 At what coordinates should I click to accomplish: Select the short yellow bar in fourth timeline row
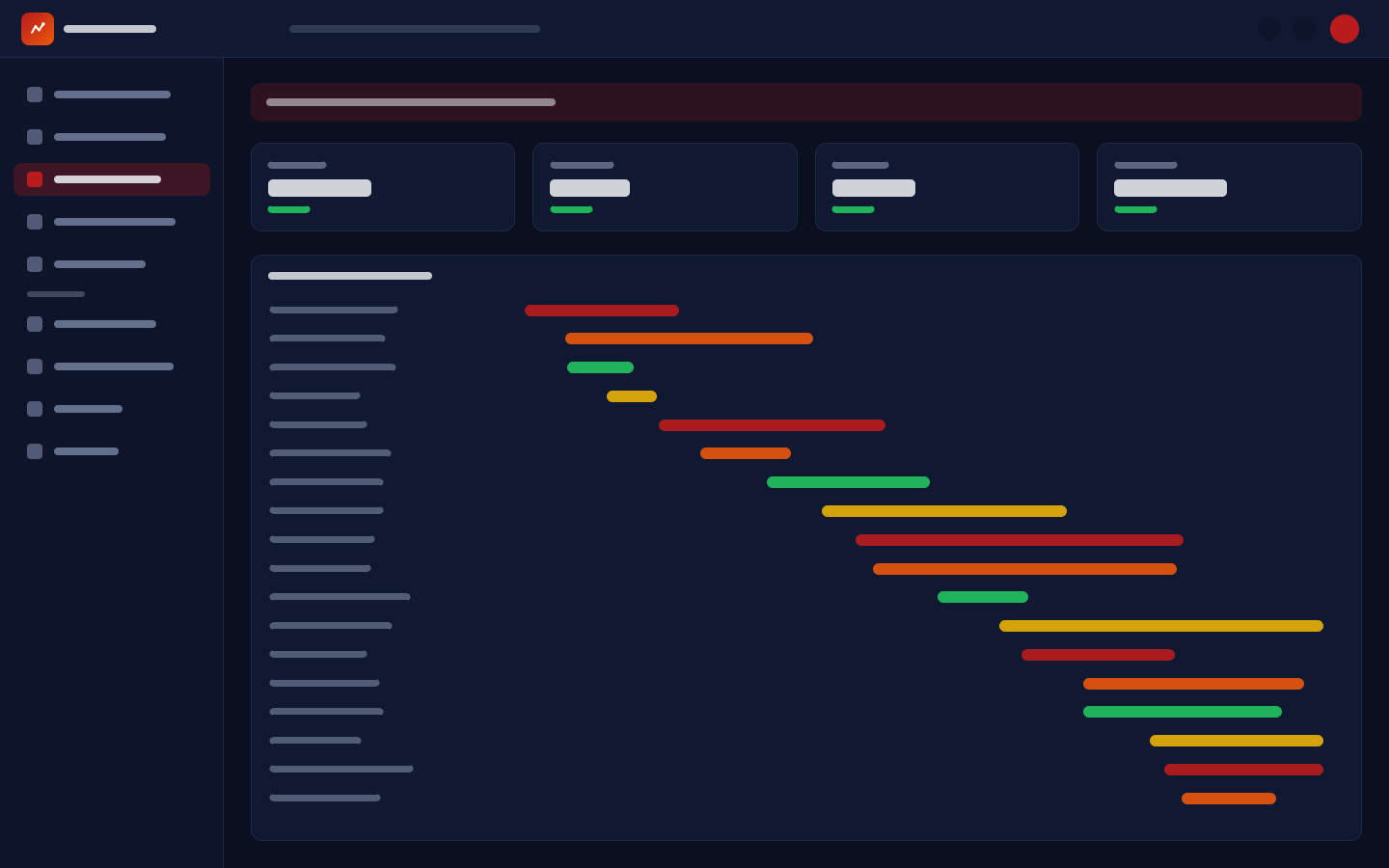pos(632,396)
